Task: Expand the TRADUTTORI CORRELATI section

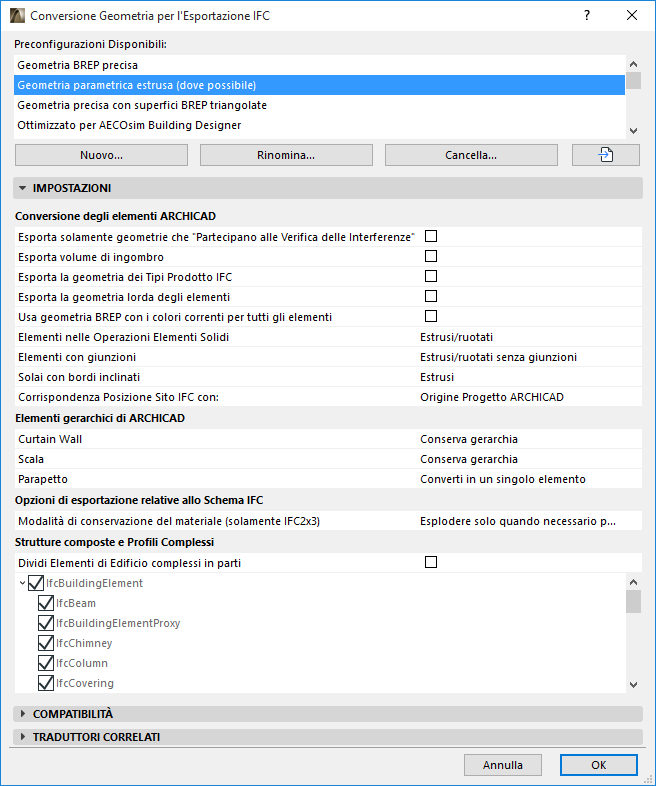Action: (x=22, y=737)
